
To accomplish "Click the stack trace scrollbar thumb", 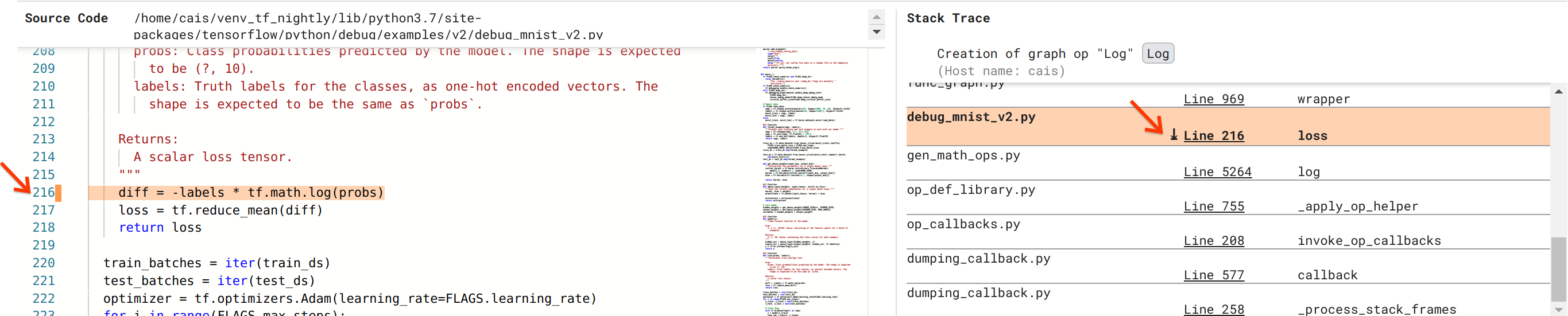I will coord(1558,267).
